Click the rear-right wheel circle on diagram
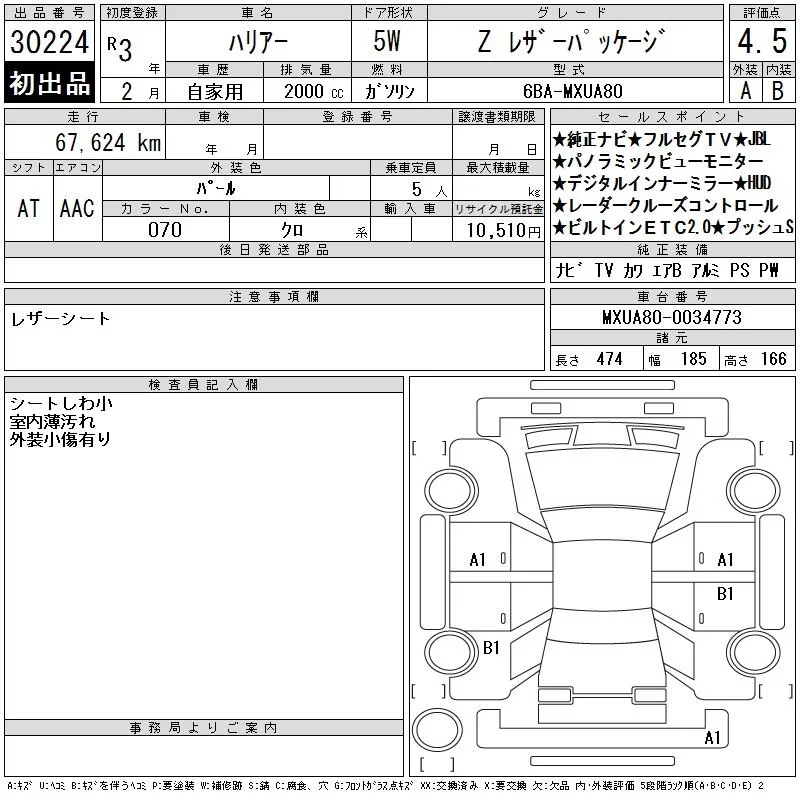Screen dimensions: 800x800 [x=754, y=653]
